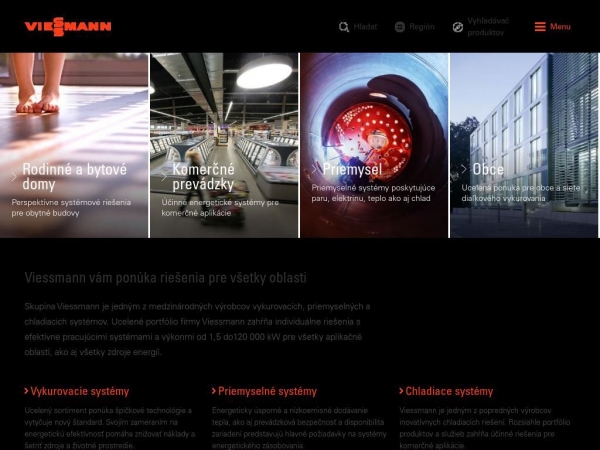Click text 'Účinné energetické systémy pre komerčné aplikácie'
This screenshot has width=600, height=450.
click(x=220, y=208)
